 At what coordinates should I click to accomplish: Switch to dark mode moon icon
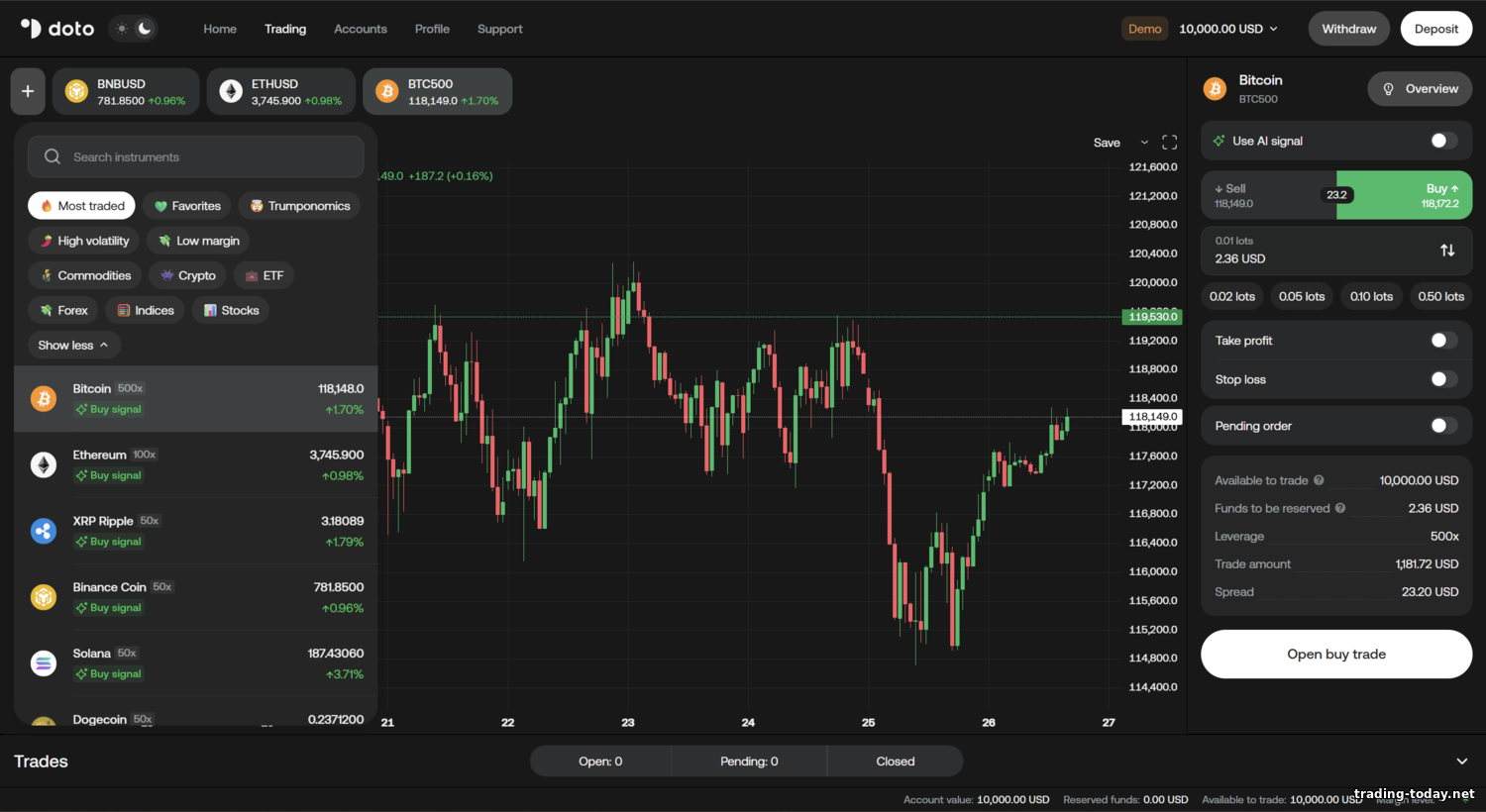click(x=145, y=29)
